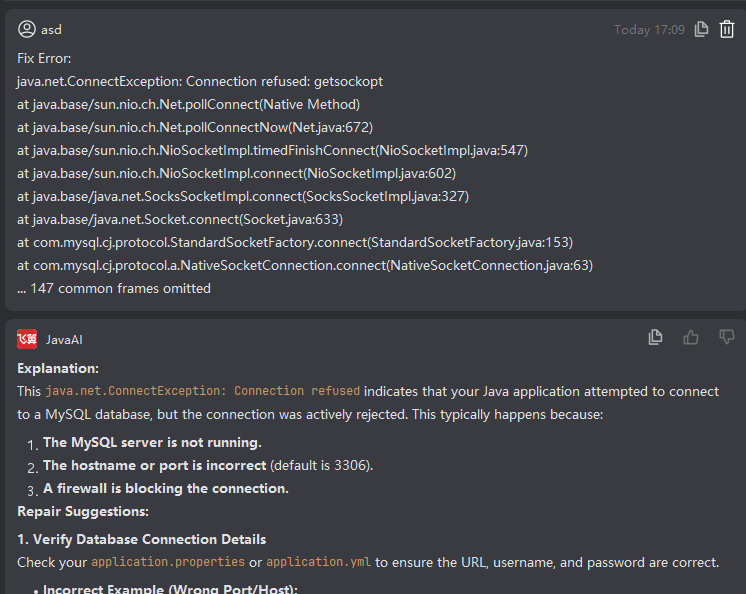Click the JavaAI logo icon

27,339
